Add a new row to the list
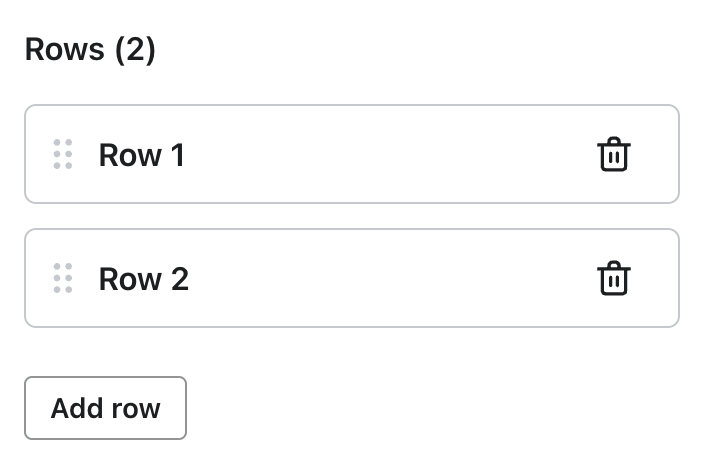The image size is (710, 470). 105,408
